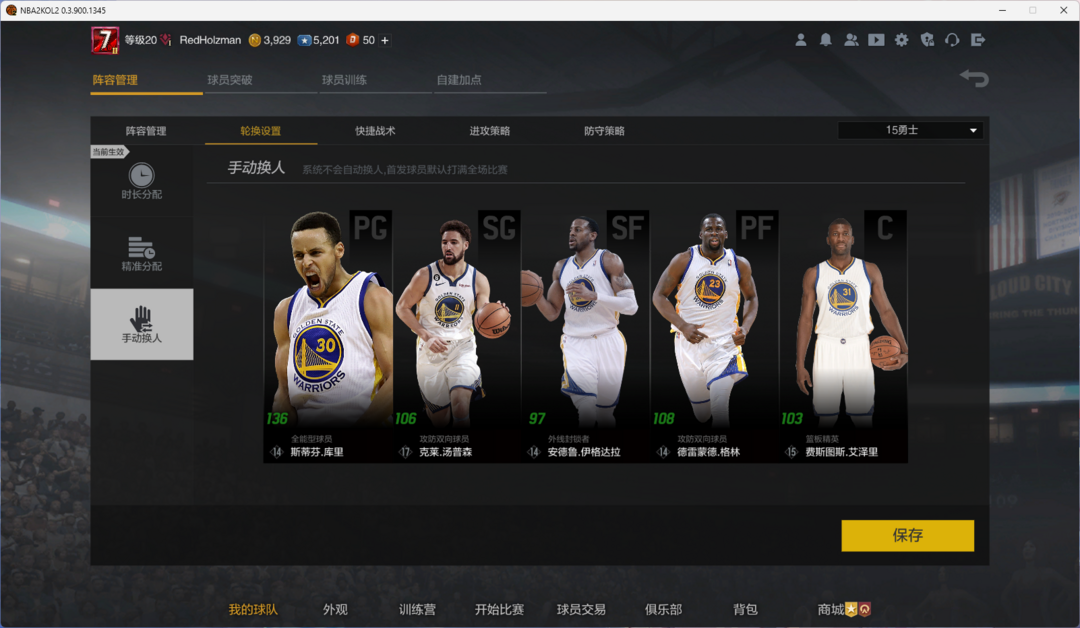Go to 俱乐部 in bottom nav
The height and width of the screenshot is (628, 1080).
[x=663, y=609]
